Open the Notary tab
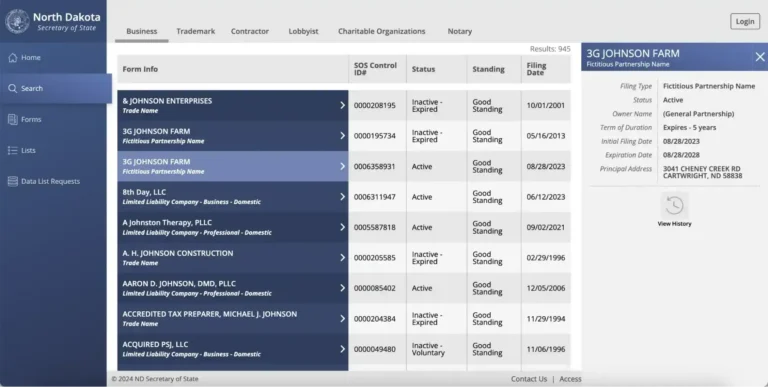Screen dimensions: 768x387 [459, 31]
